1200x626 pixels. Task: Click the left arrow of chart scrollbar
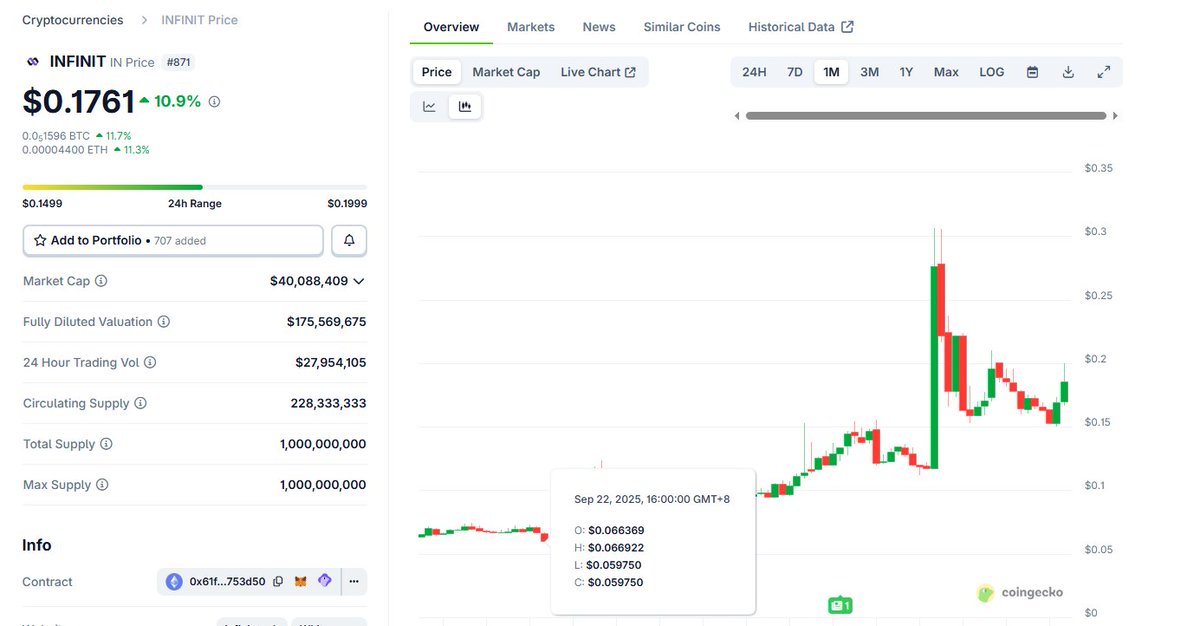pyautogui.click(x=737, y=116)
